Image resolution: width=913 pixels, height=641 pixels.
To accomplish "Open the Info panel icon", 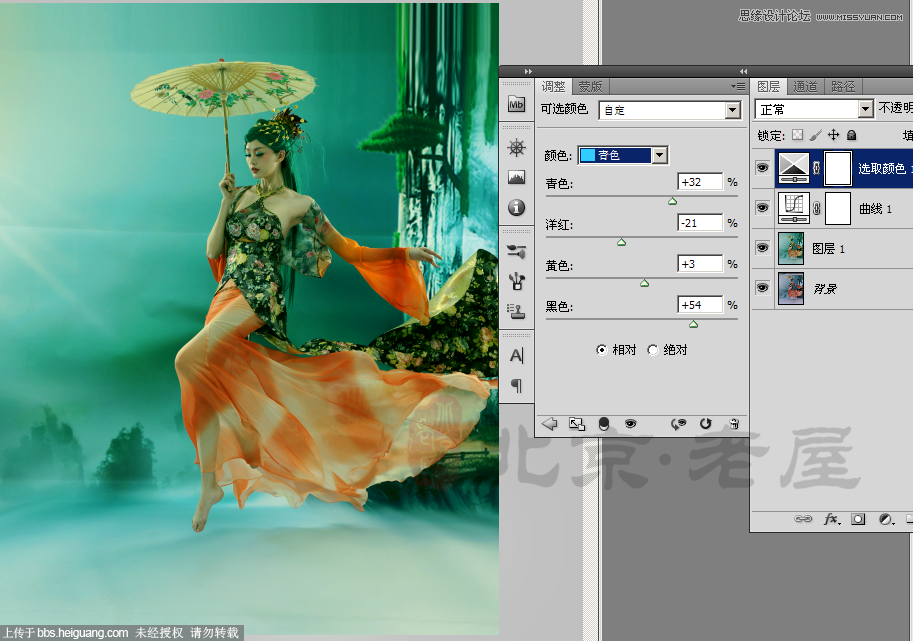I will click(x=516, y=204).
